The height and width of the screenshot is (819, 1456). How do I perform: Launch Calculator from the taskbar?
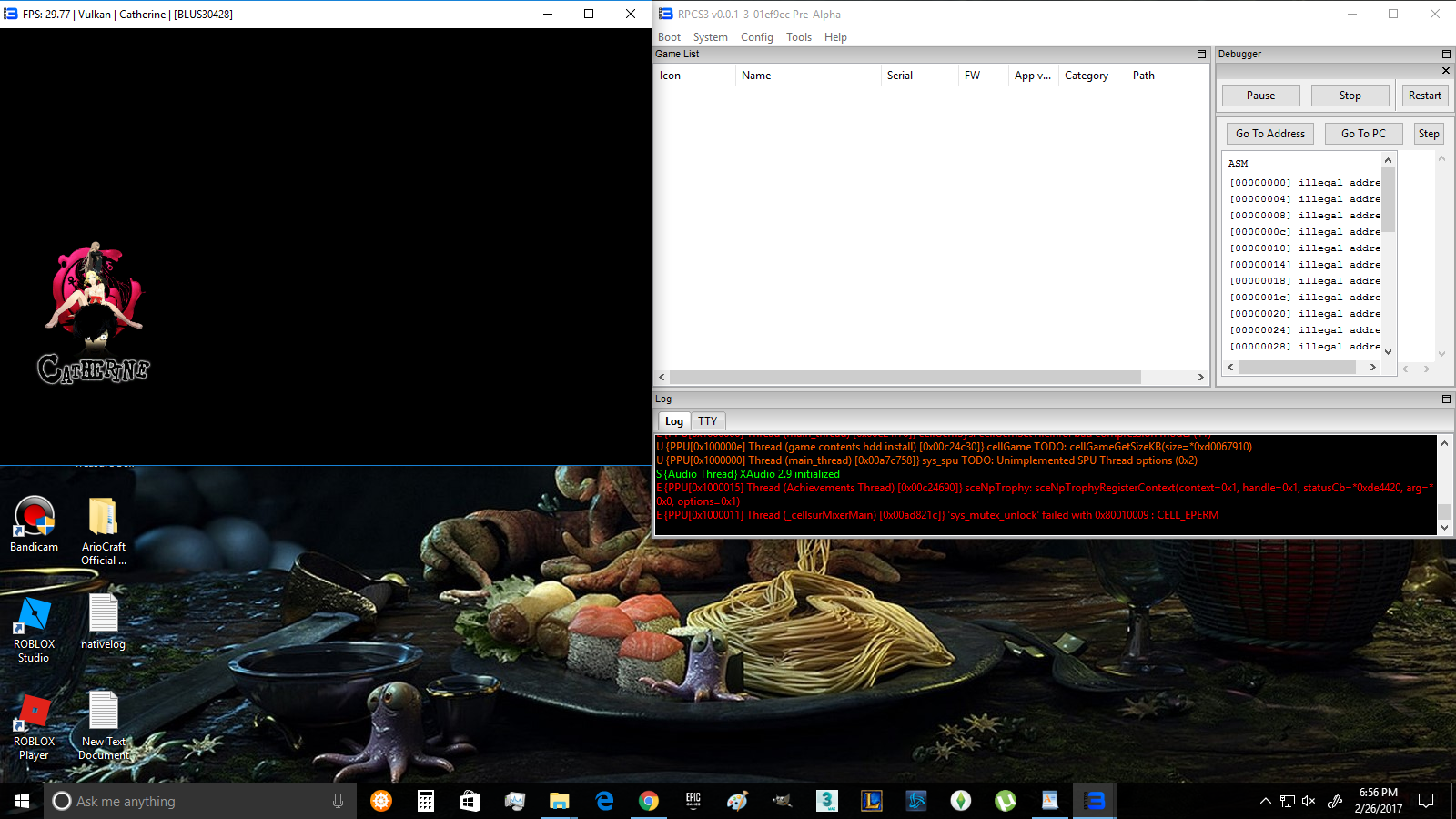(425, 801)
